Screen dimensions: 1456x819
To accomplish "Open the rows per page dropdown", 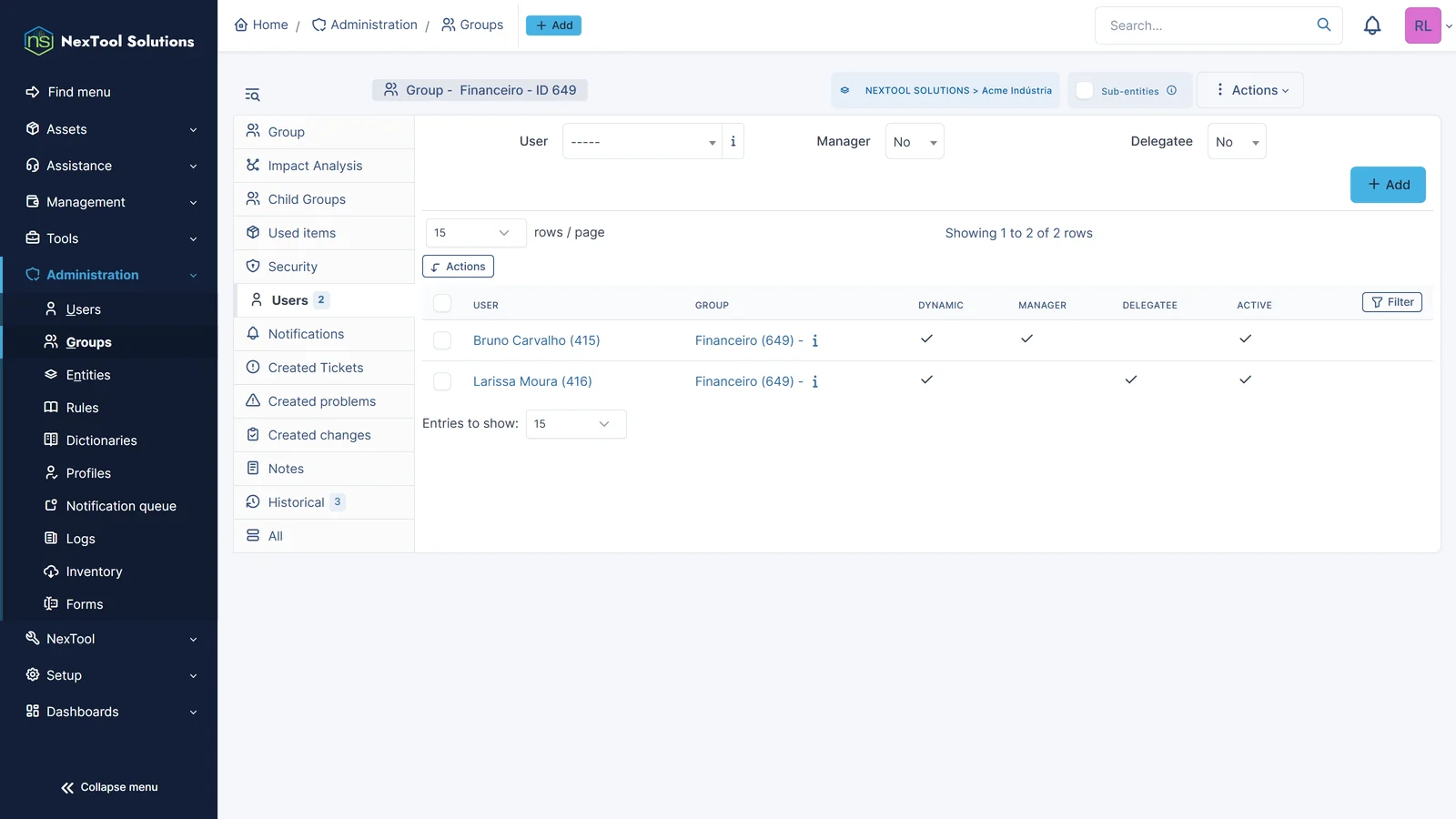I will (476, 233).
